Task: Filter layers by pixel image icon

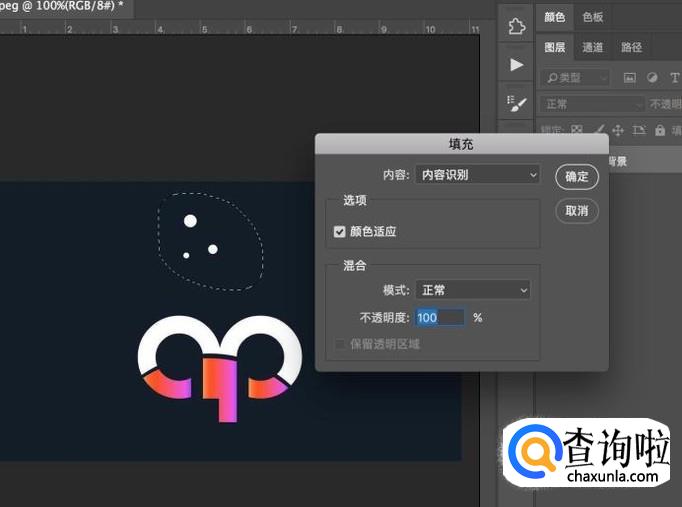Action: point(630,77)
